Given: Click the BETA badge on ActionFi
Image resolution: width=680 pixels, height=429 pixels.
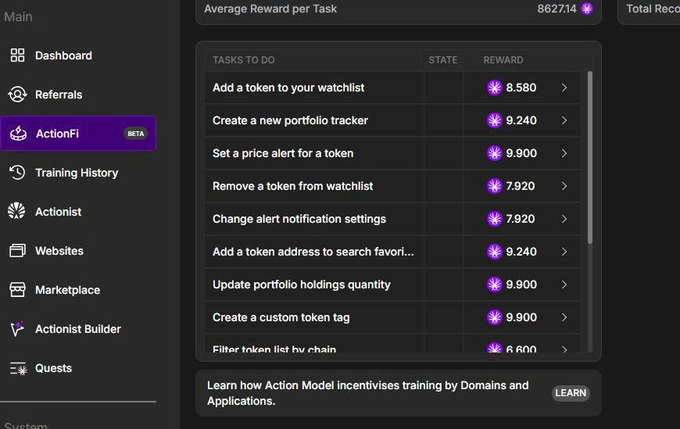Looking at the screenshot, I should coord(135,134).
